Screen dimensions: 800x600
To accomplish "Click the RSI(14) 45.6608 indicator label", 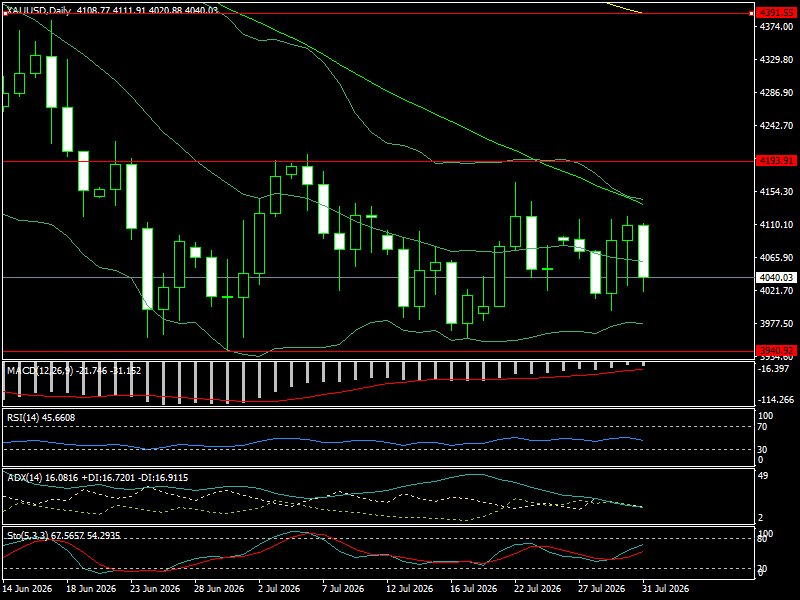I will [41, 417].
